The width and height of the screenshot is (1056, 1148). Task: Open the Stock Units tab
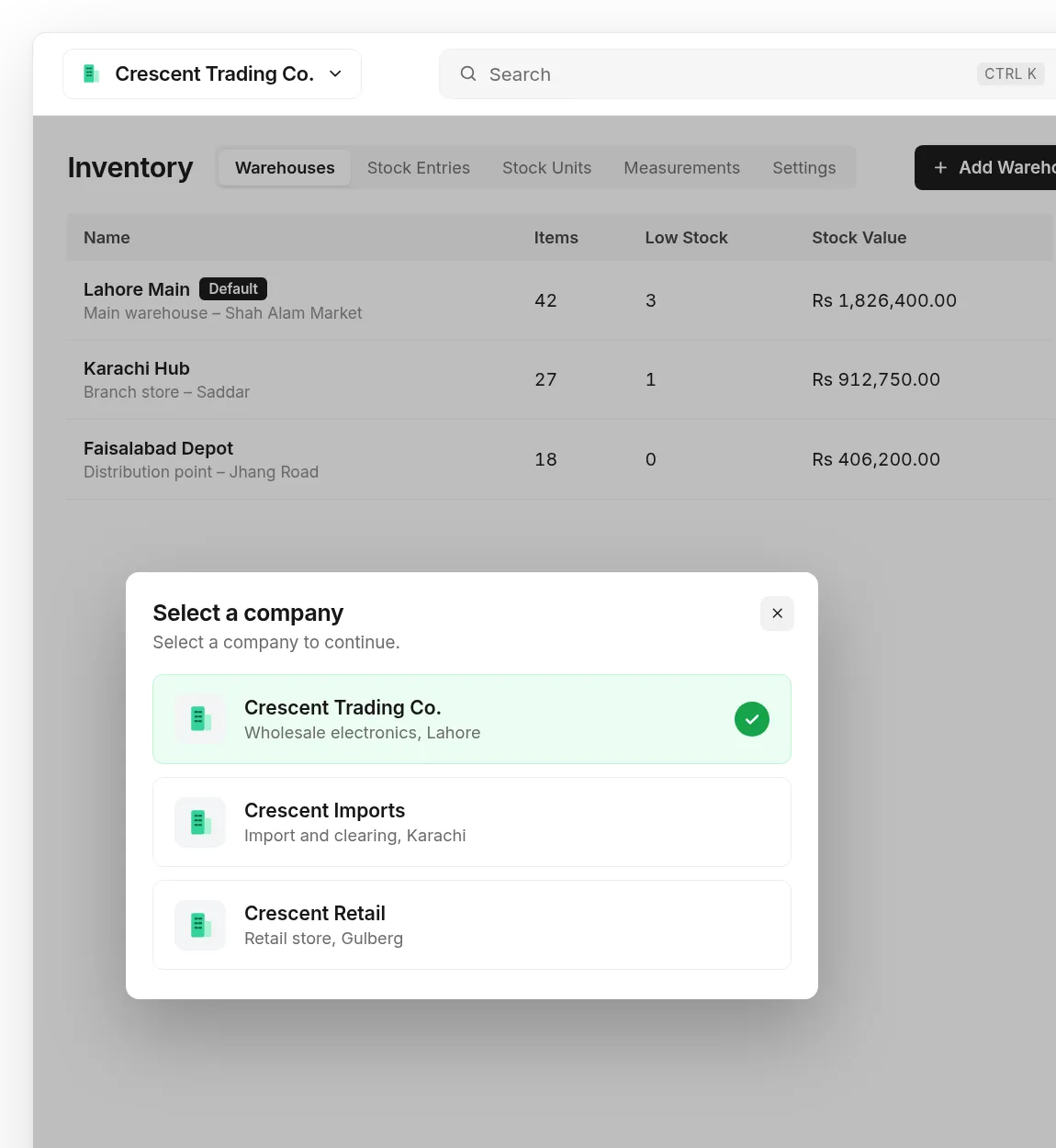[x=547, y=168]
